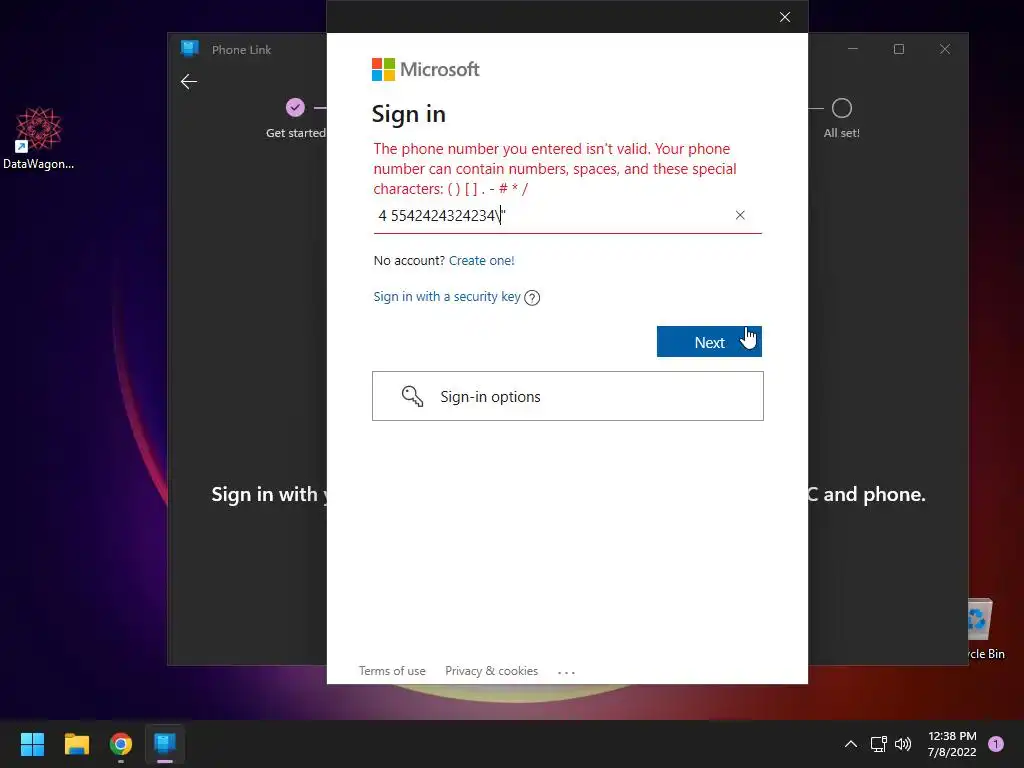Minimize the Phone Link window
This screenshot has height=768, width=1024.
(853, 49)
